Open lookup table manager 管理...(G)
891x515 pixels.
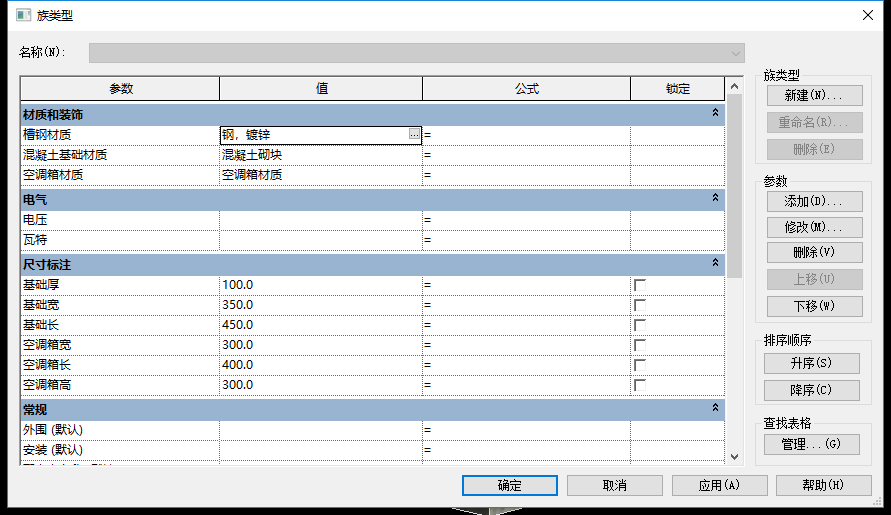tap(811, 445)
